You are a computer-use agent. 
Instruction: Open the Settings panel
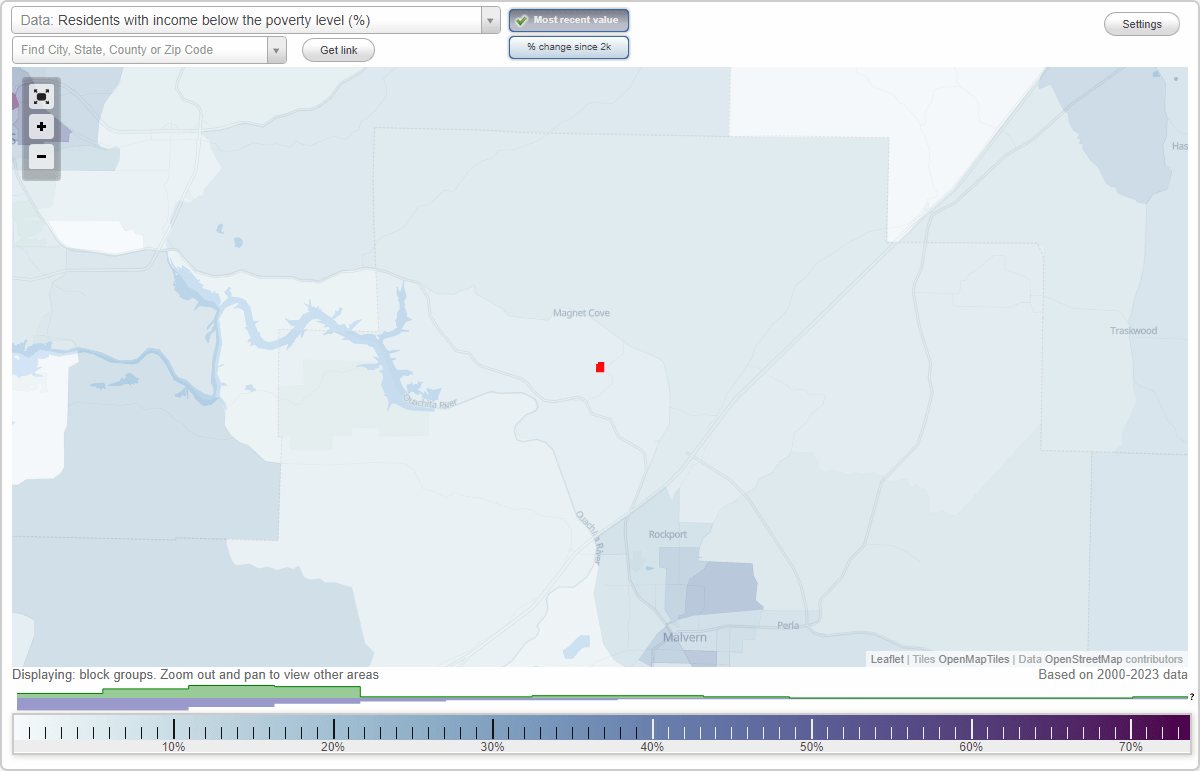1141,23
